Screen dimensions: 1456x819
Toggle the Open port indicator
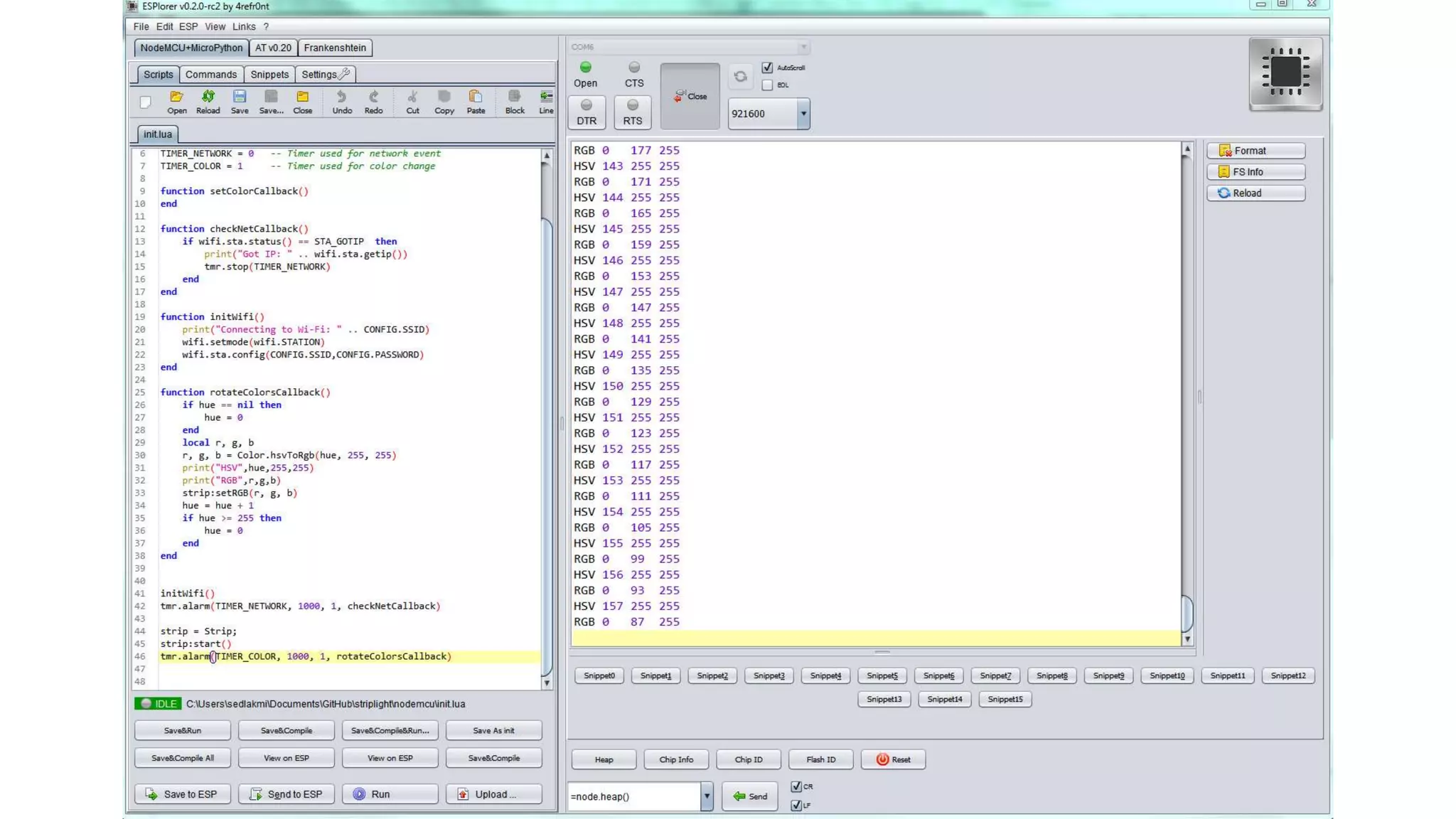coord(585,74)
